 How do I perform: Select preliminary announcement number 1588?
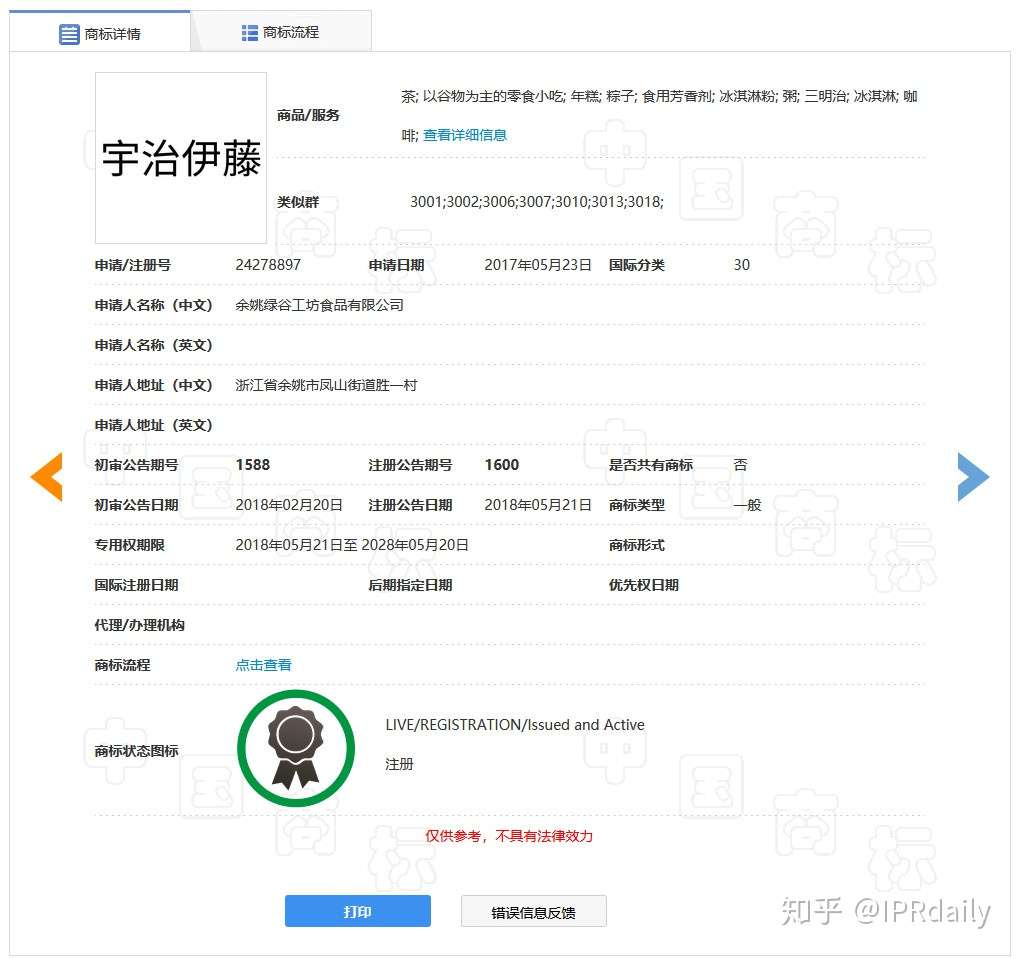(x=253, y=464)
